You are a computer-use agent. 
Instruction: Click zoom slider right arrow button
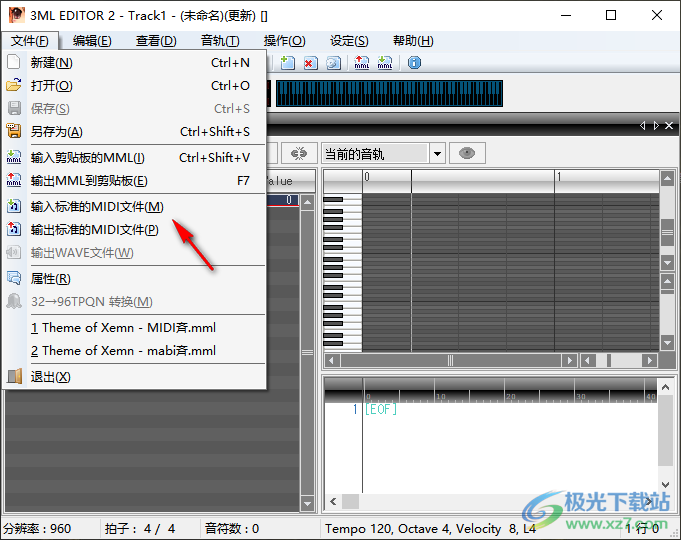(649, 361)
